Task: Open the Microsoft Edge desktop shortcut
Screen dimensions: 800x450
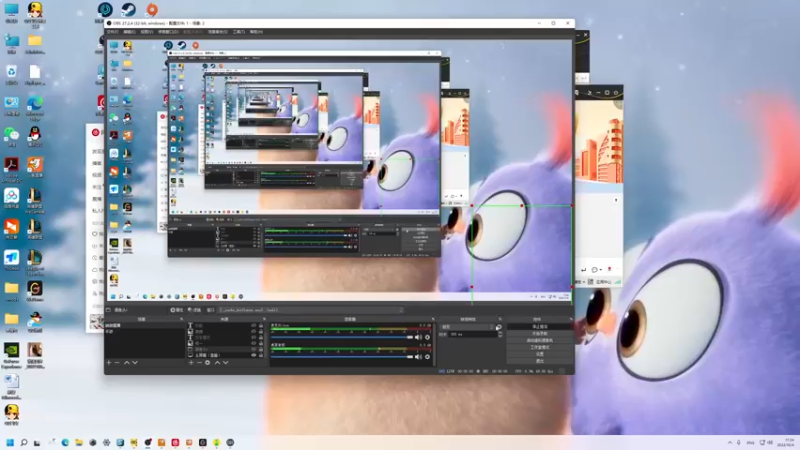Action: coord(35,106)
